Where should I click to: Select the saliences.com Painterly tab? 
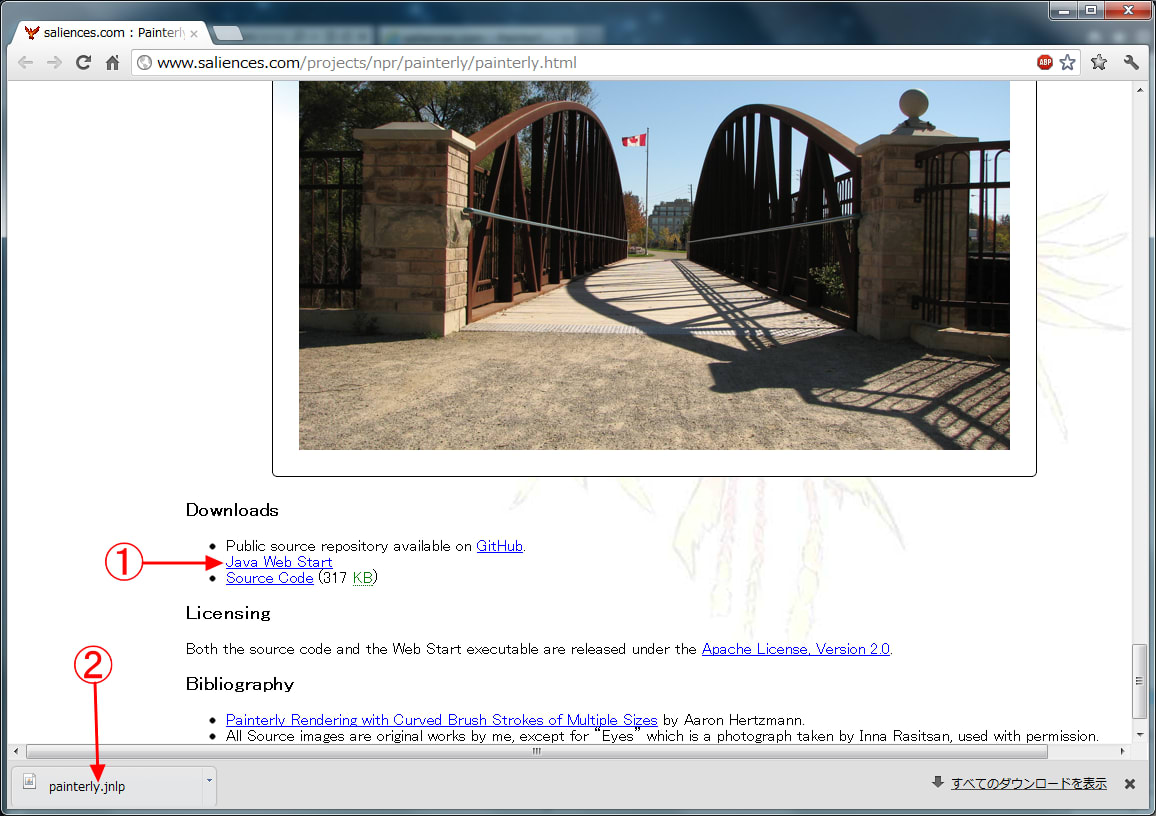[x=110, y=33]
